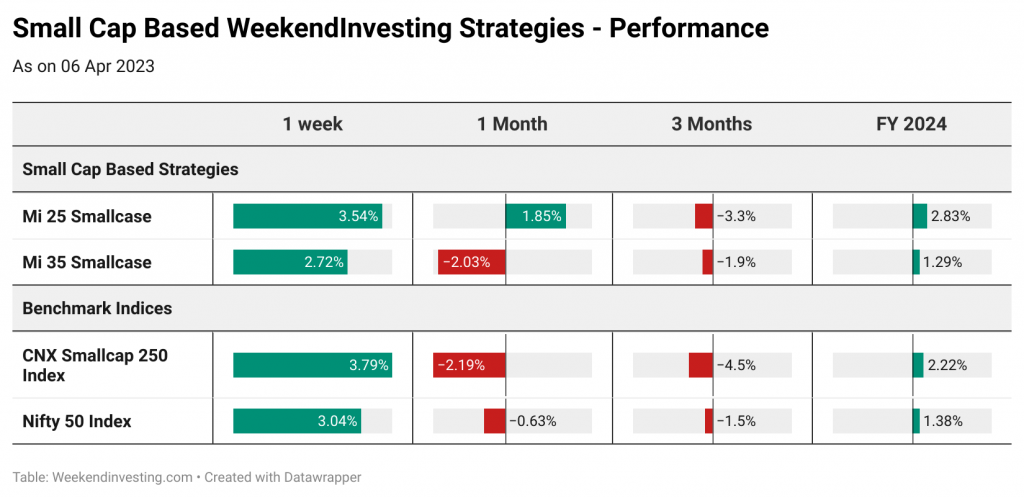Click the red -2.19% monthly bar
The image size is (1024, 498).
469,366
